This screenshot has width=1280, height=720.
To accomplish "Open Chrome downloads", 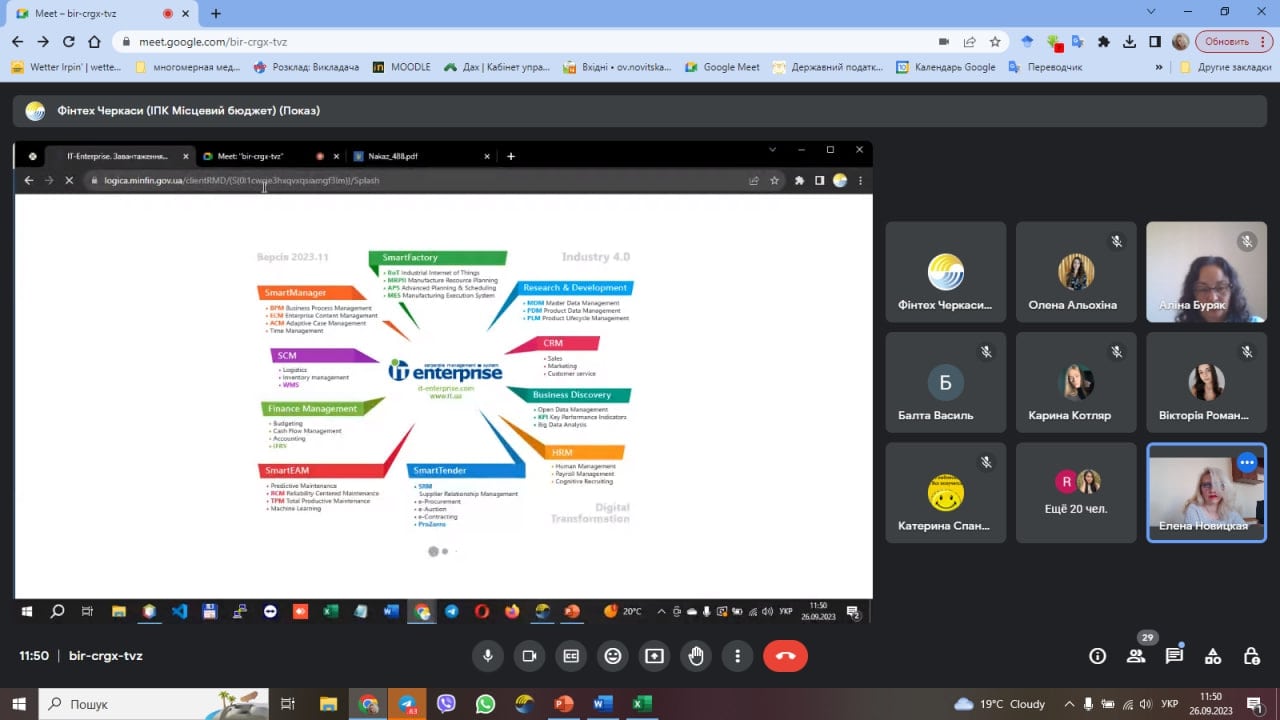I will tap(1129, 42).
